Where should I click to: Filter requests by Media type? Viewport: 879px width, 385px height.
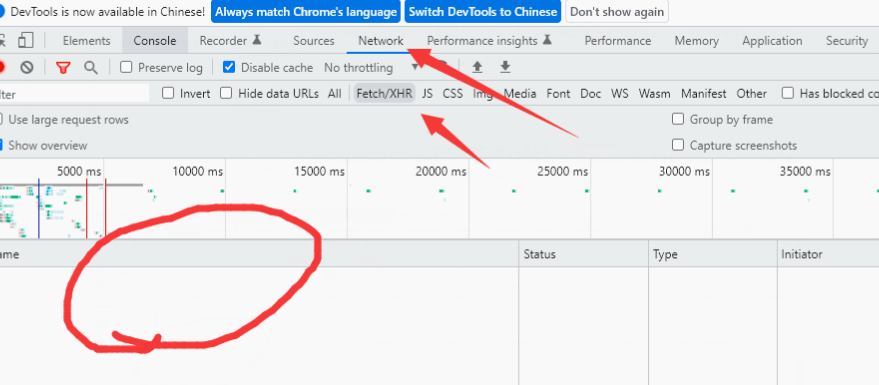click(520, 94)
